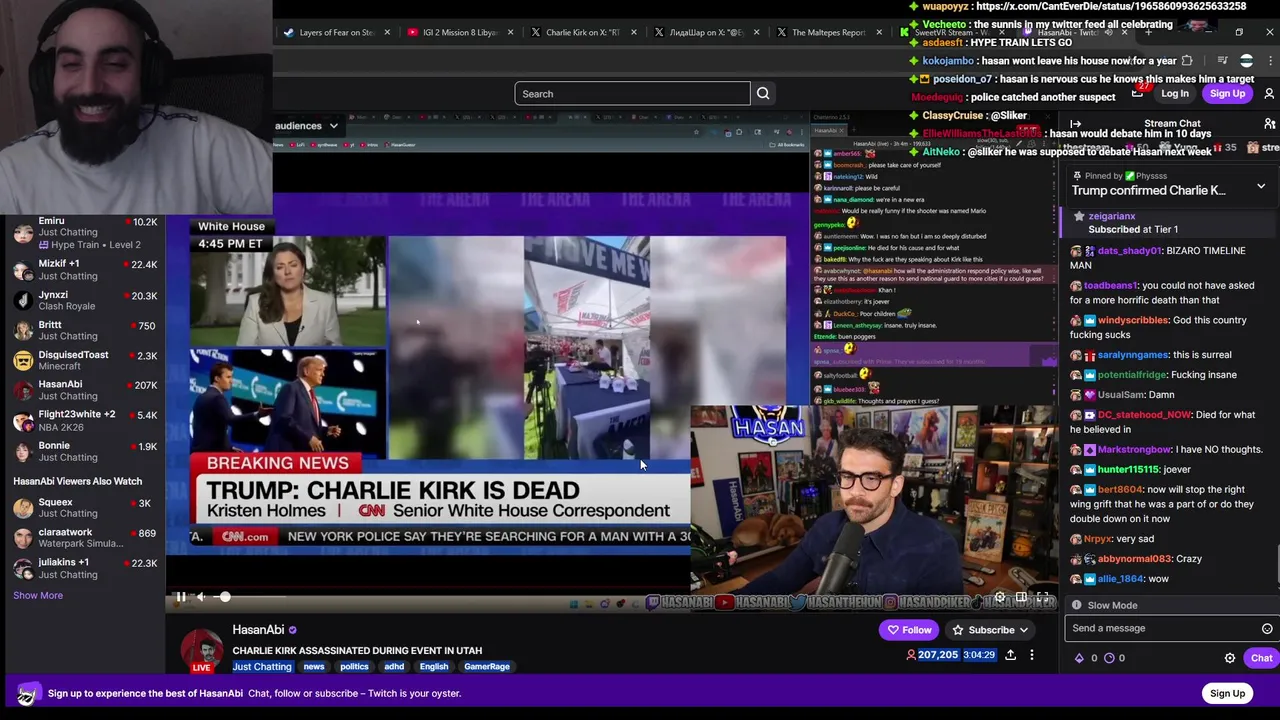Open the chat community users icon
Viewport: 1280px width, 720px height.
pos(1269,124)
